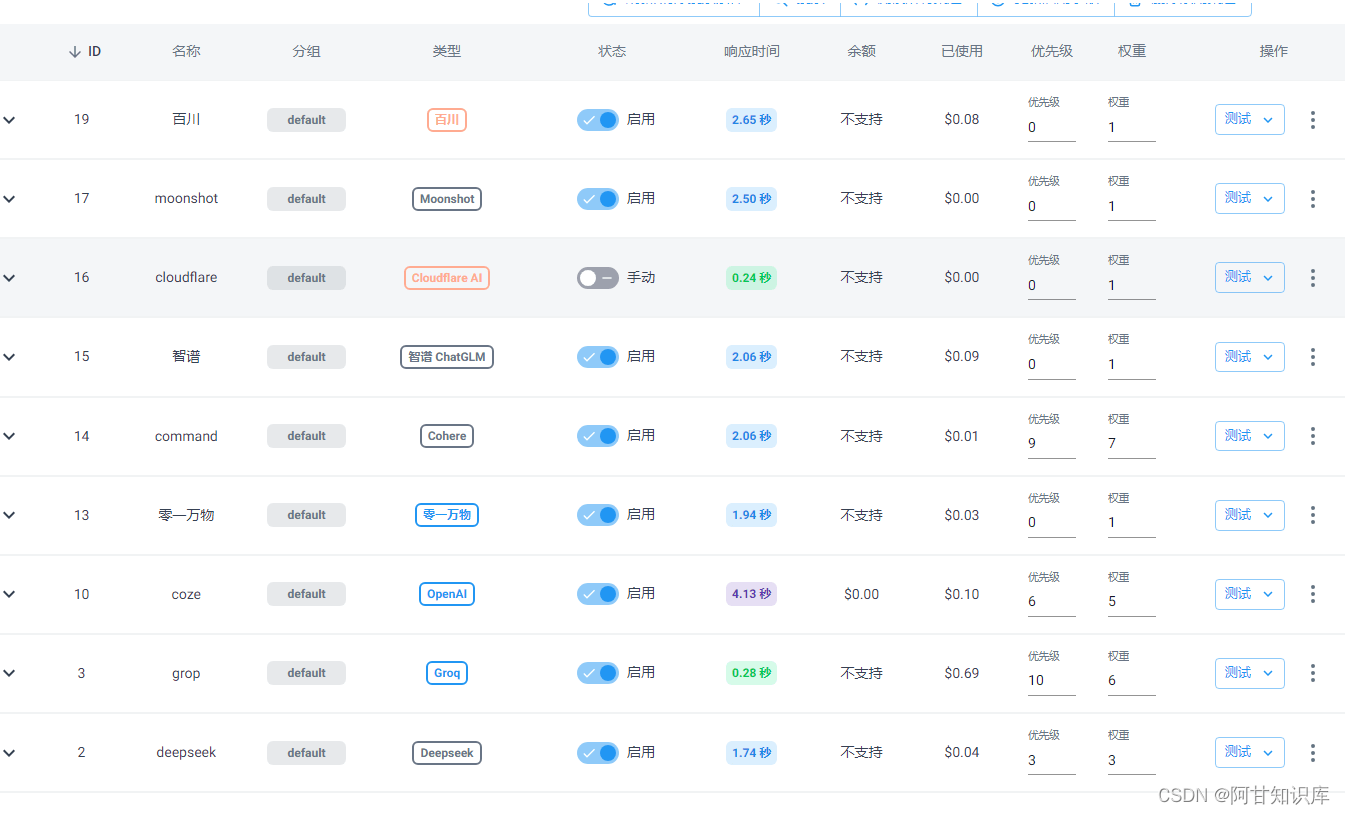Select the 权重 input for coze
This screenshot has width=1345, height=814.
click(1131, 602)
